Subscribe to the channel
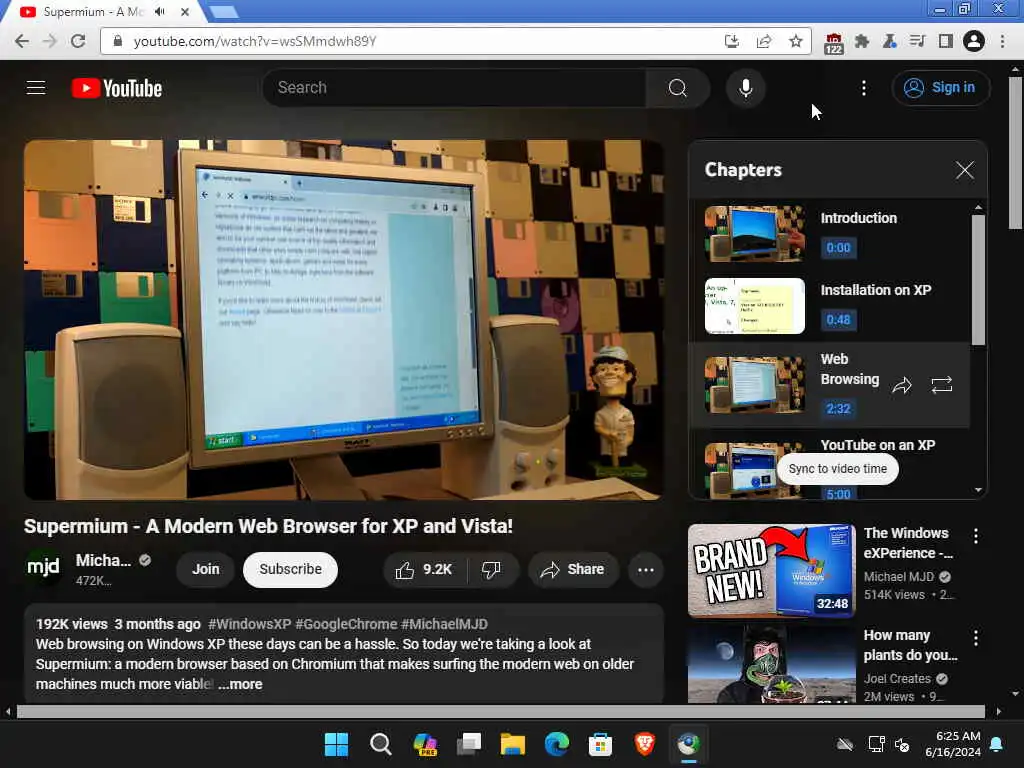Screen dimensions: 1024x768 290,569
